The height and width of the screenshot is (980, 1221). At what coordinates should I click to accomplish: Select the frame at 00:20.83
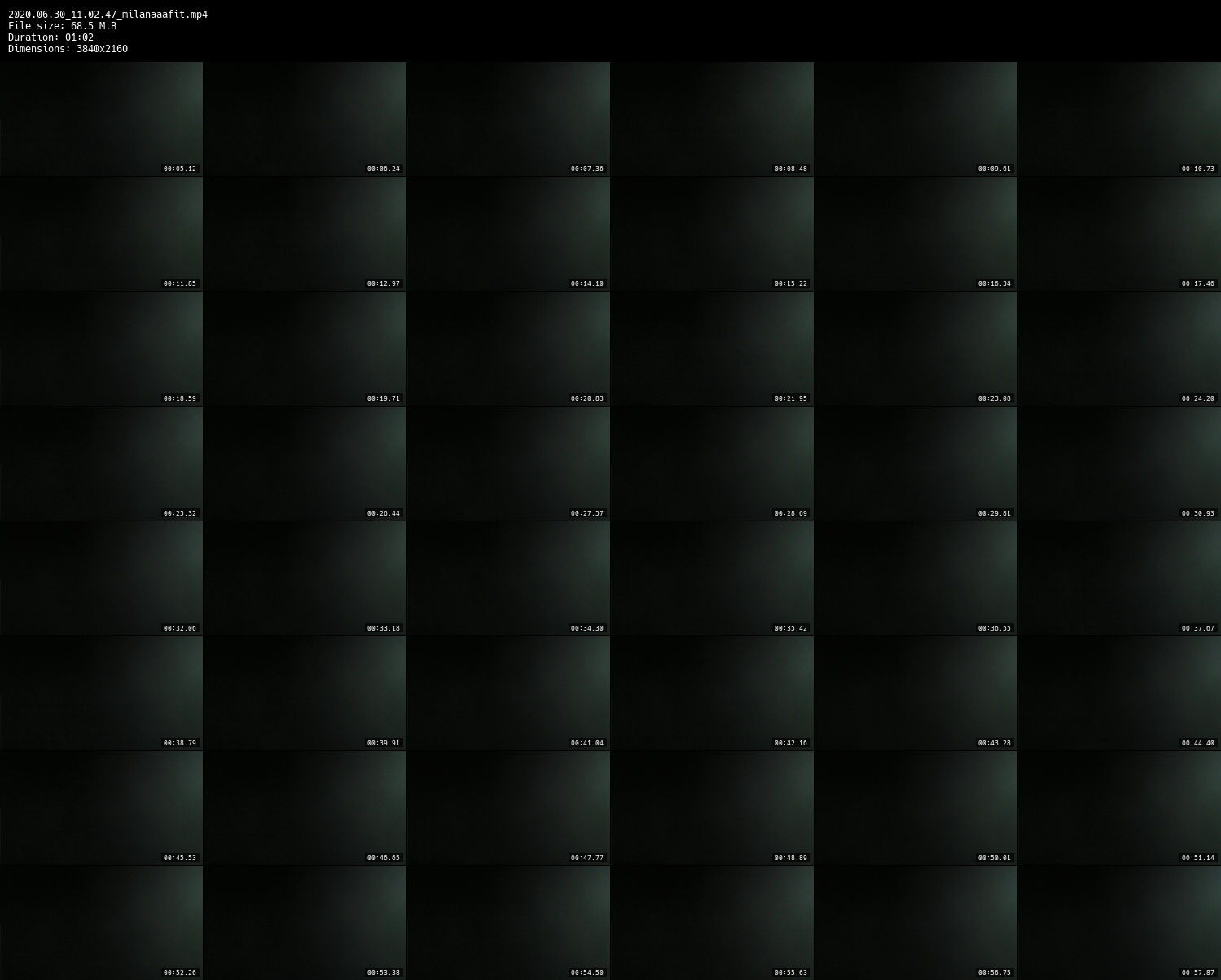(x=508, y=349)
